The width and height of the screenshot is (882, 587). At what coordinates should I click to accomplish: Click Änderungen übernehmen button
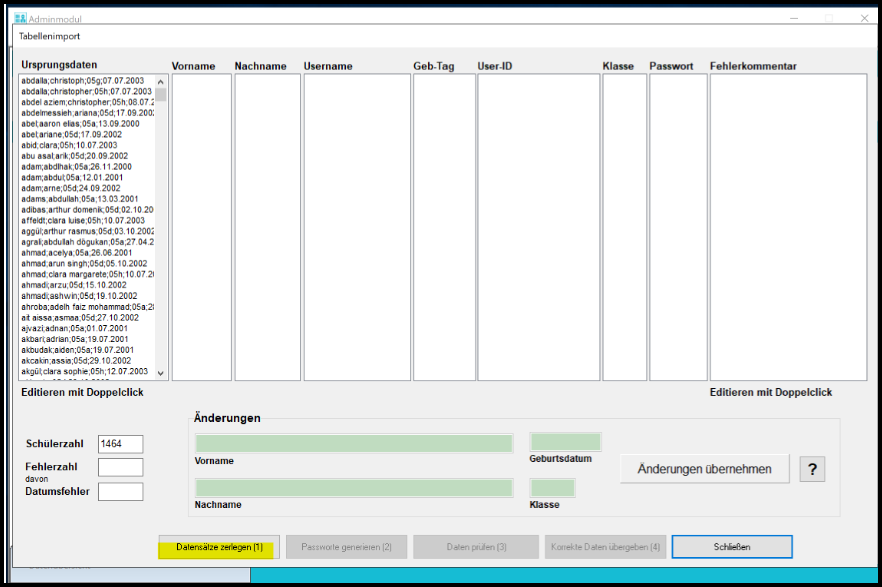704,468
